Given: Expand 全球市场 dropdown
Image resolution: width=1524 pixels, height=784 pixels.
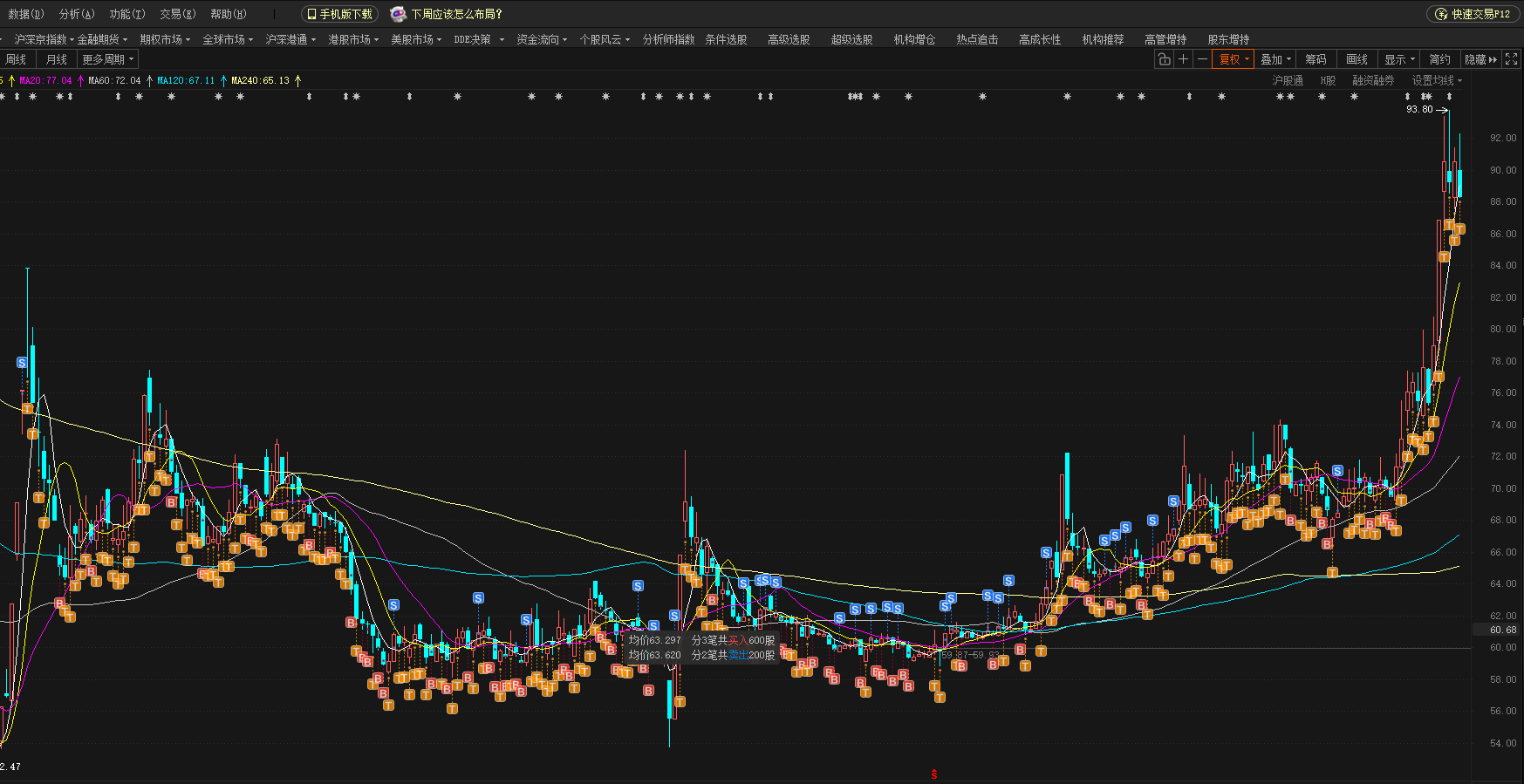Looking at the screenshot, I should point(228,39).
